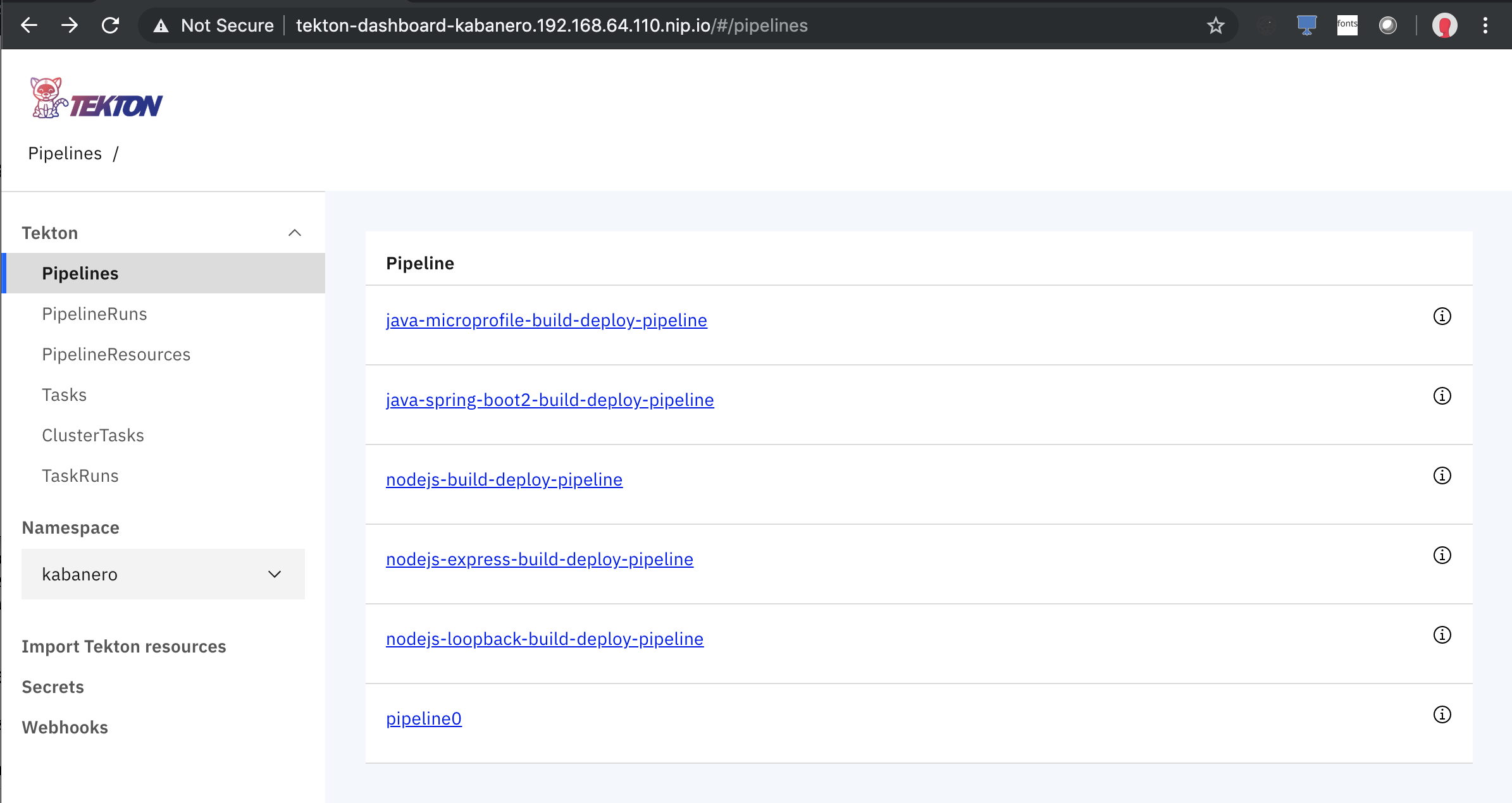Select ClusterTasks in the sidebar
The width and height of the screenshot is (1512, 803).
[x=93, y=436]
